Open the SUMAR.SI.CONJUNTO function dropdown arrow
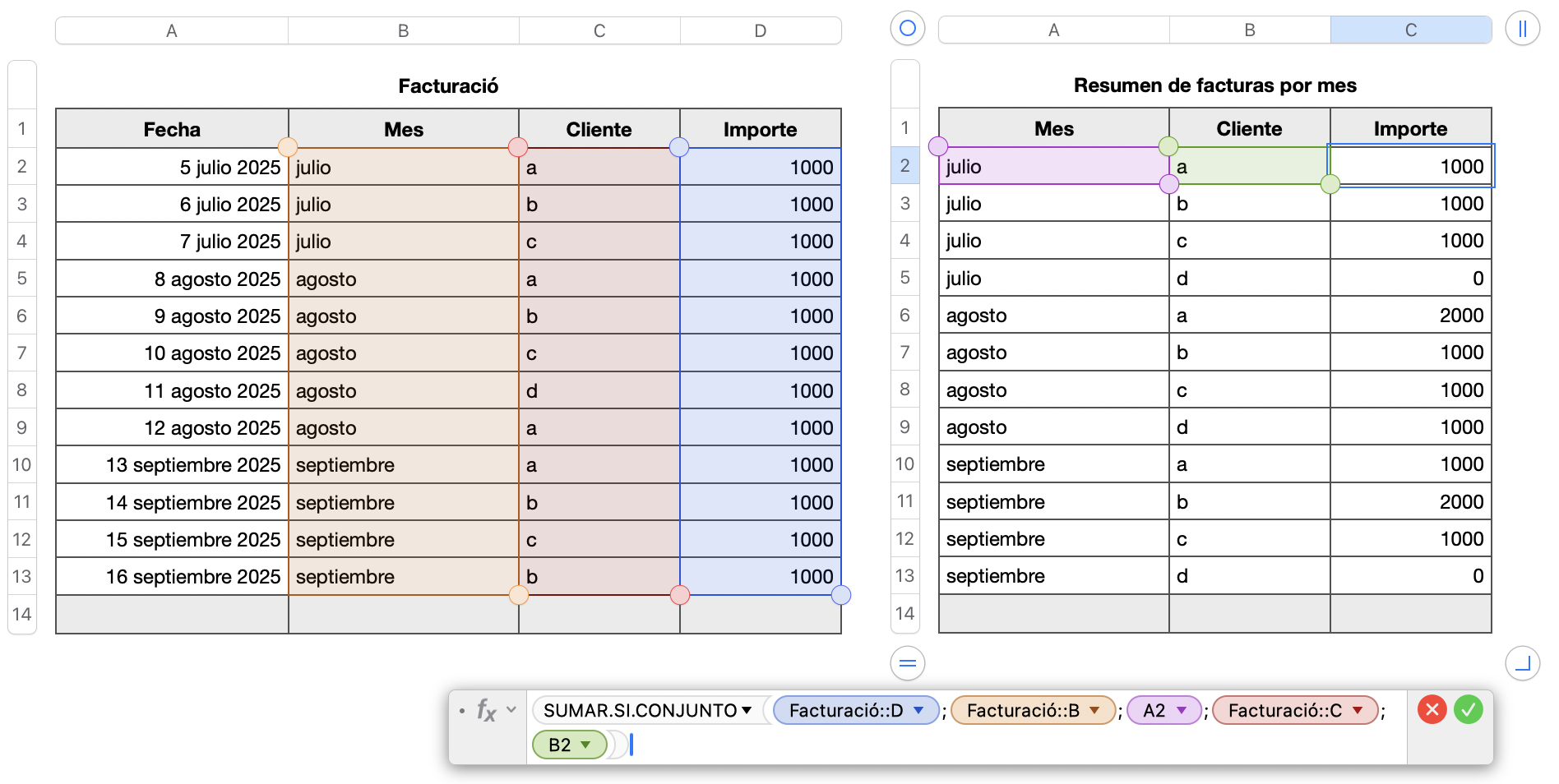 [747, 710]
